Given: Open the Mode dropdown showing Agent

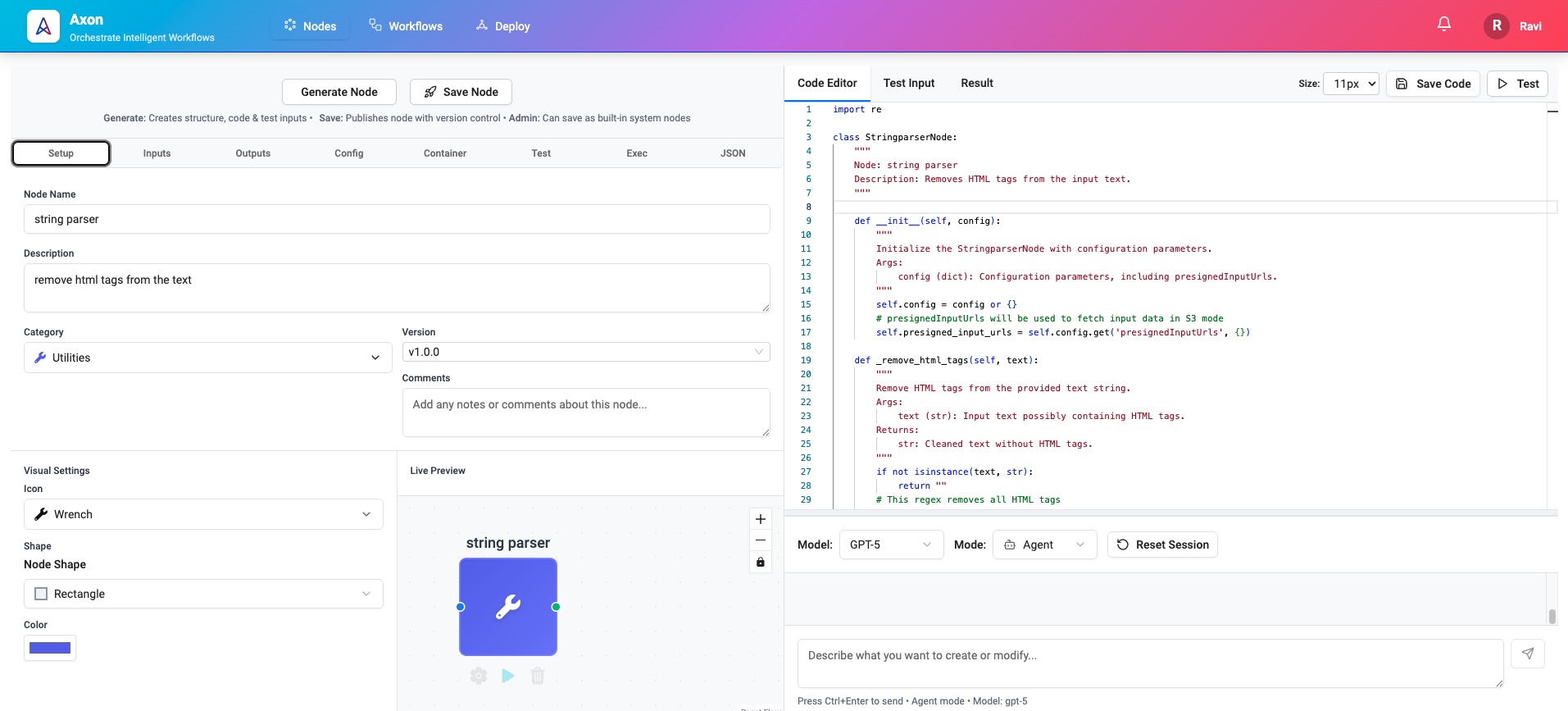Looking at the screenshot, I should click(1045, 545).
